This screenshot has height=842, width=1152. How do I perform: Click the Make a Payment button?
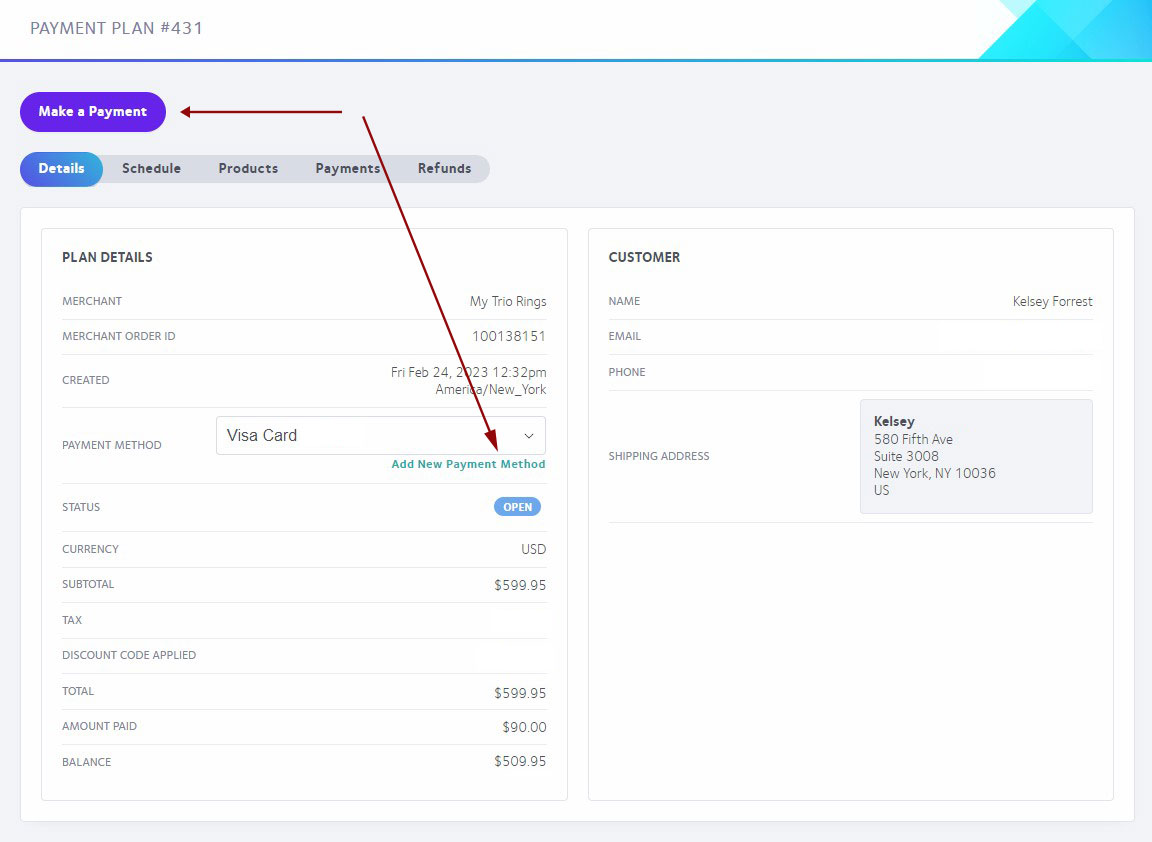pos(93,112)
